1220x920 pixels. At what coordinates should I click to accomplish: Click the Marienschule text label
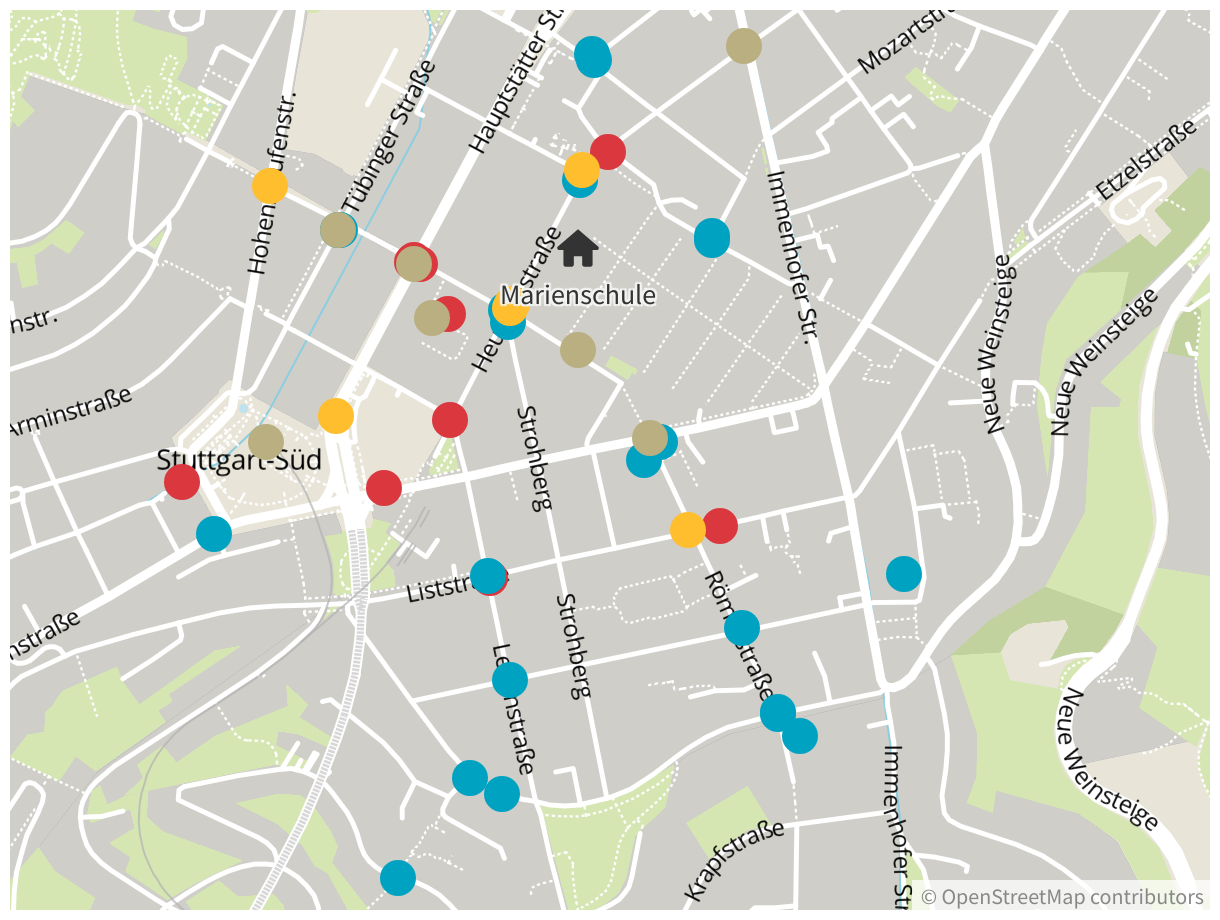578,296
